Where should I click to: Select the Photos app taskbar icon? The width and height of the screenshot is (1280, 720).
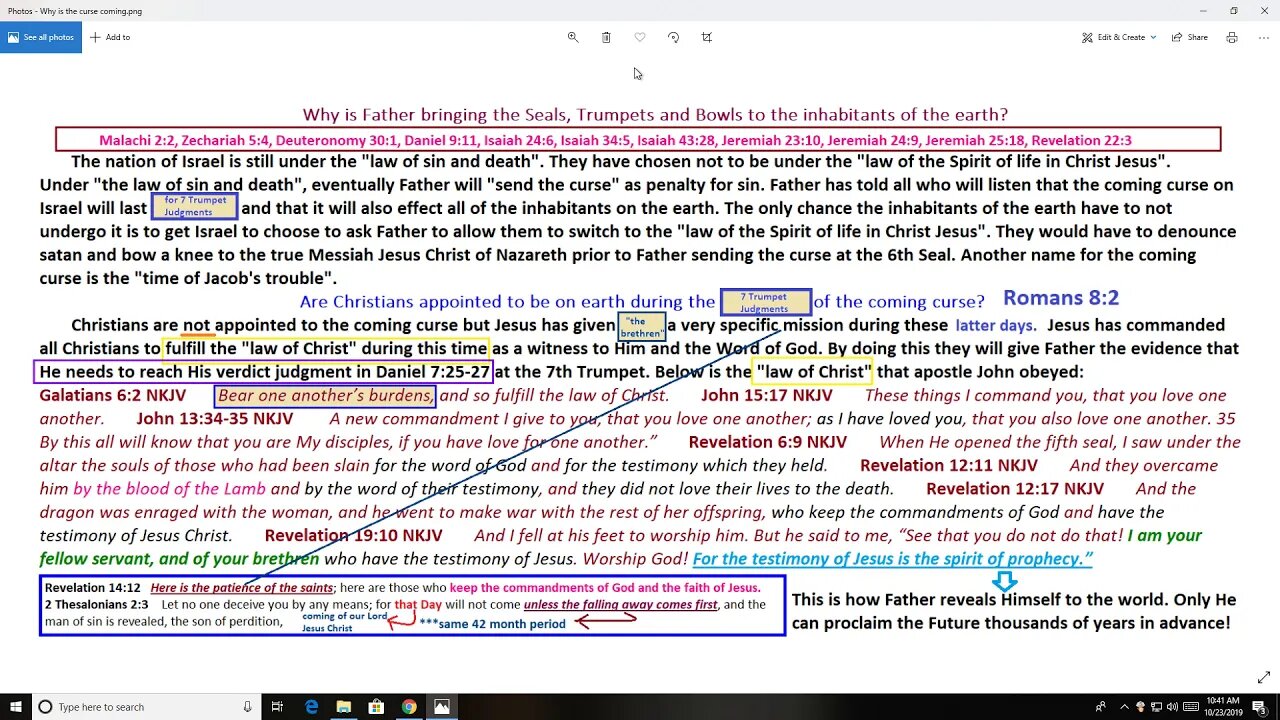click(x=442, y=707)
